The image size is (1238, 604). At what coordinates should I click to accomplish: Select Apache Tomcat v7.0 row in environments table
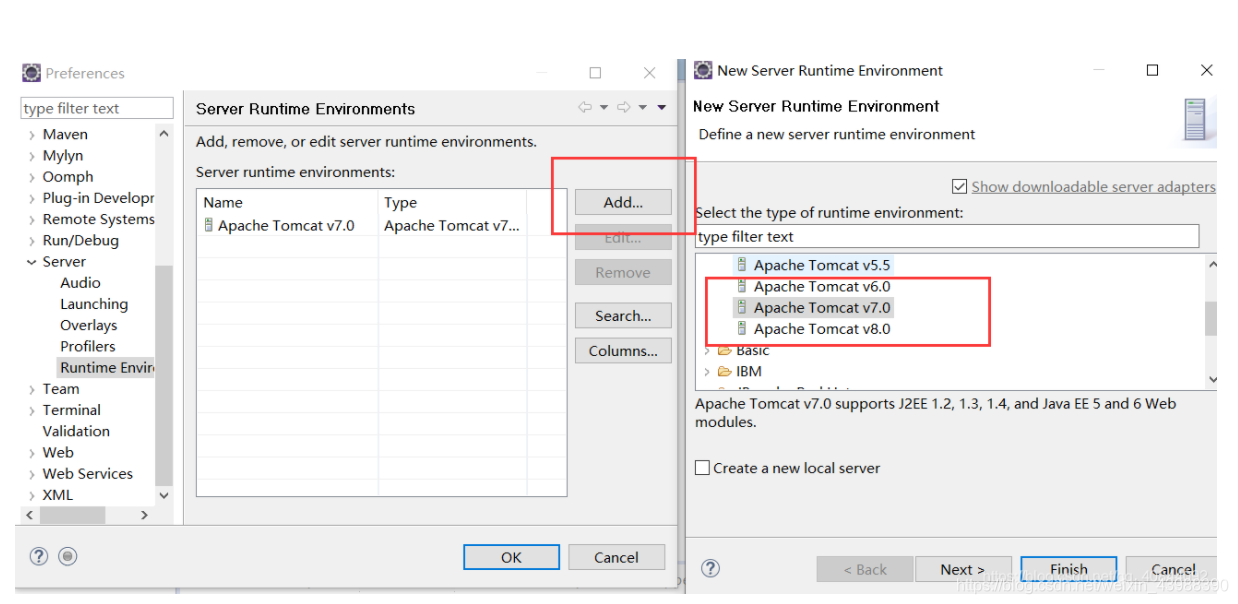pyautogui.click(x=381, y=226)
